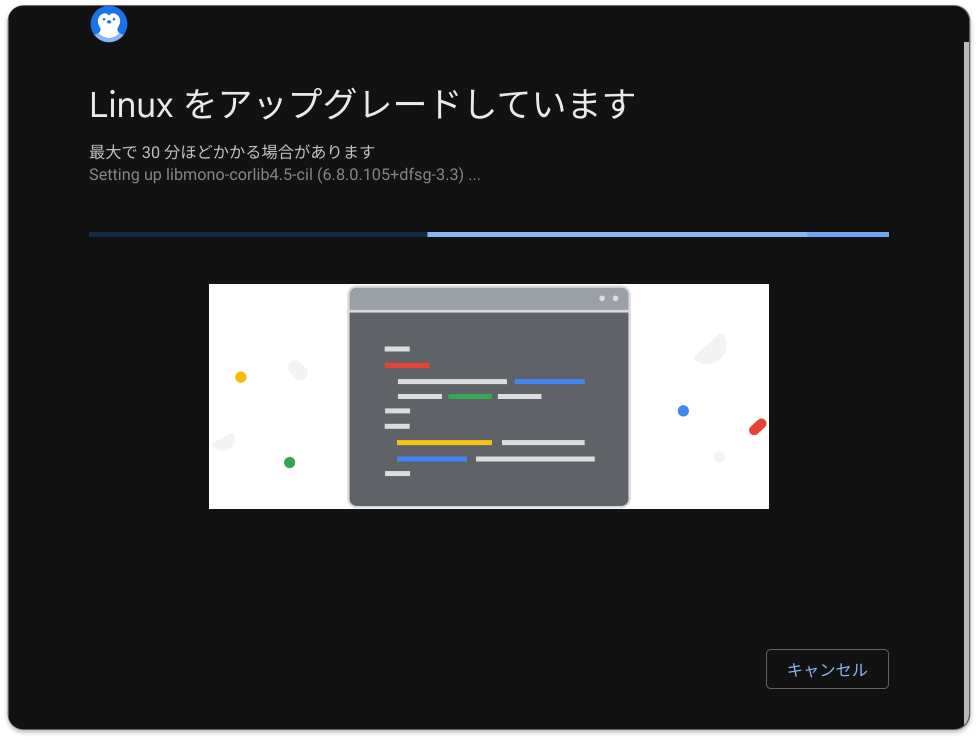This screenshot has height=740, width=978.
Task: Click the red underline in the terminal graphic
Action: coord(406,366)
